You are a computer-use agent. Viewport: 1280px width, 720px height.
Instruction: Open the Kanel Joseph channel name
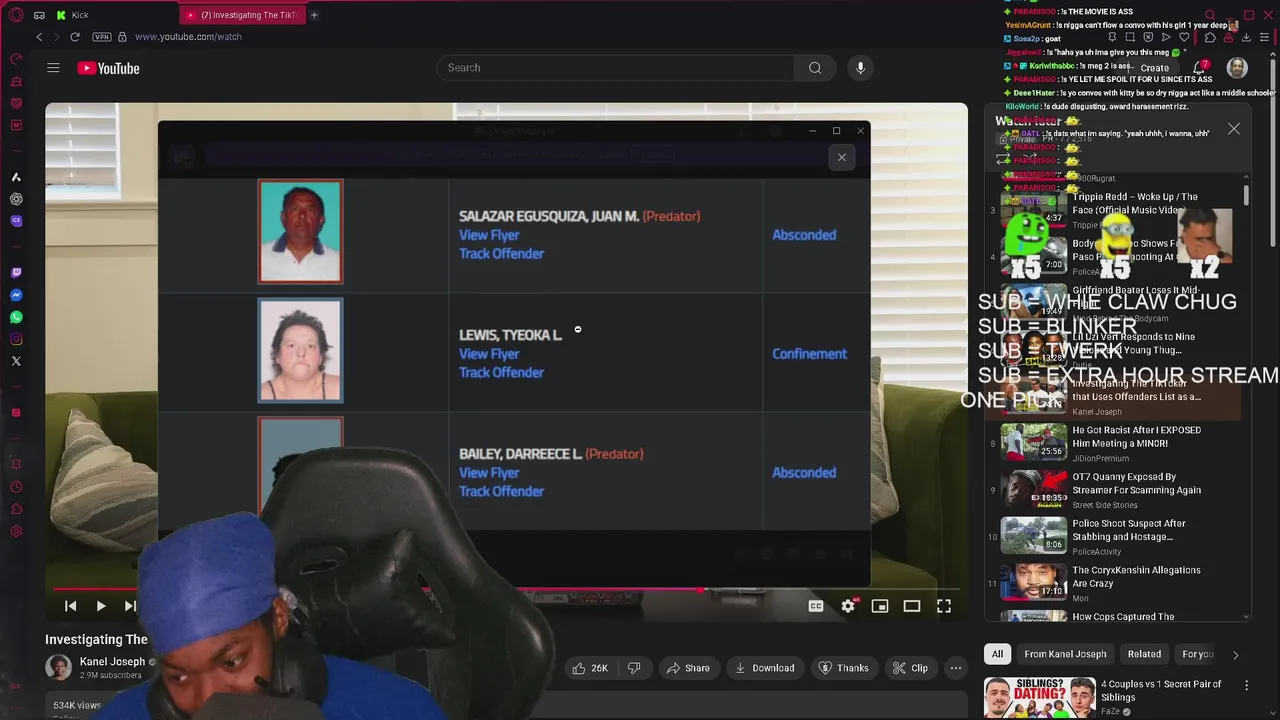[112, 662]
